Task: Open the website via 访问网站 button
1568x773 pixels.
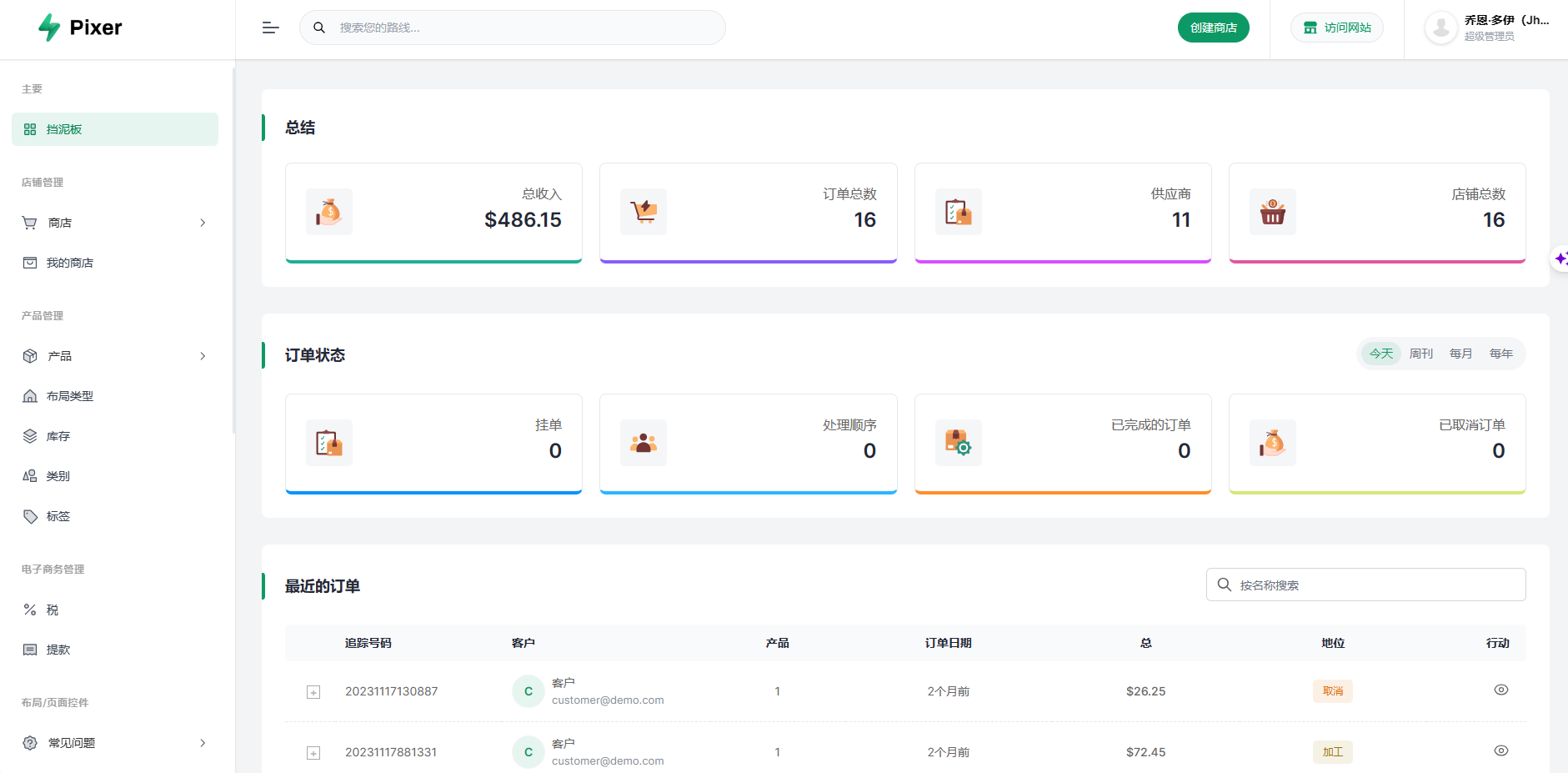Action: point(1336,28)
